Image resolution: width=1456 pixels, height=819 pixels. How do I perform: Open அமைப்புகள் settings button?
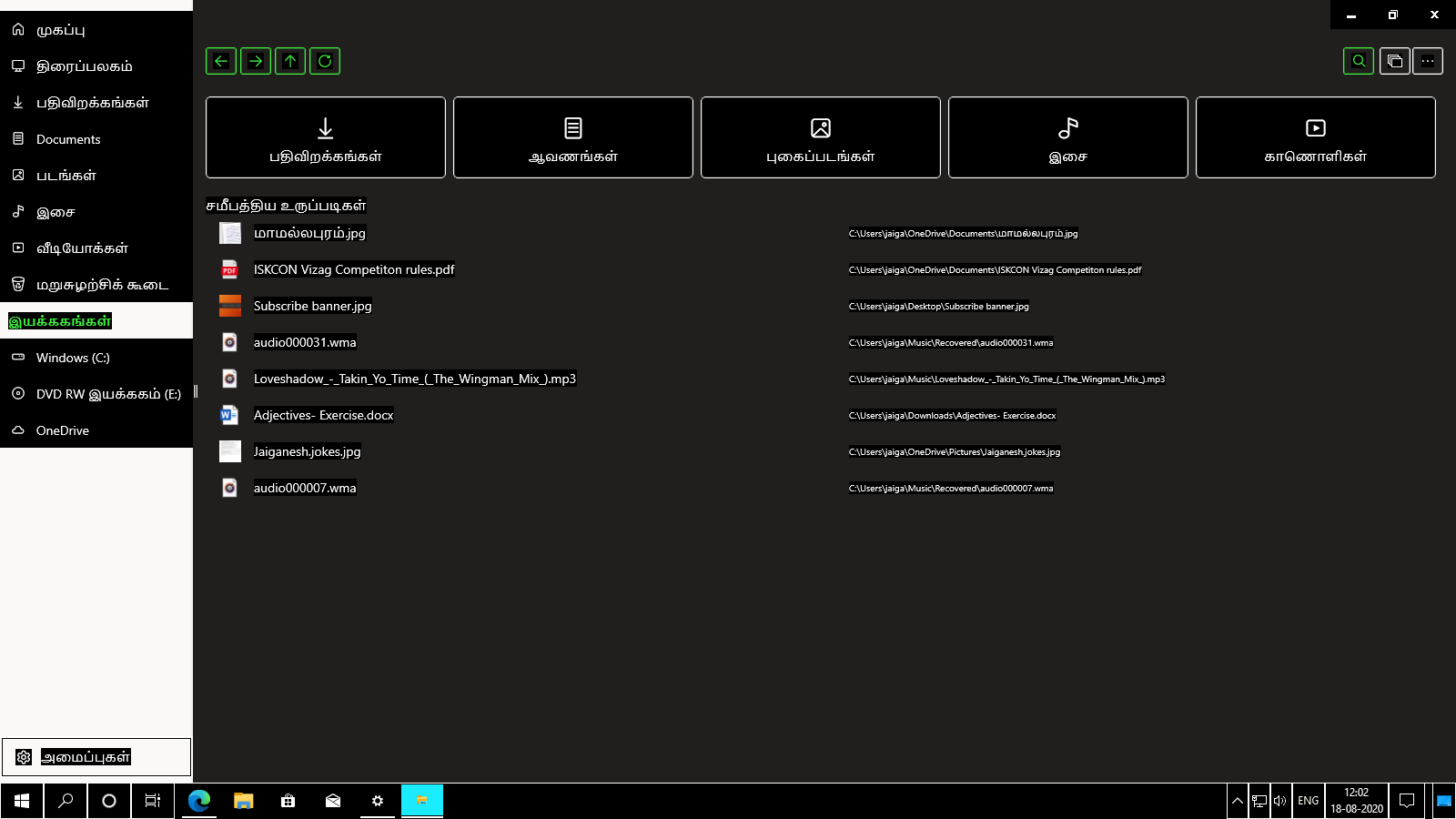(96, 757)
